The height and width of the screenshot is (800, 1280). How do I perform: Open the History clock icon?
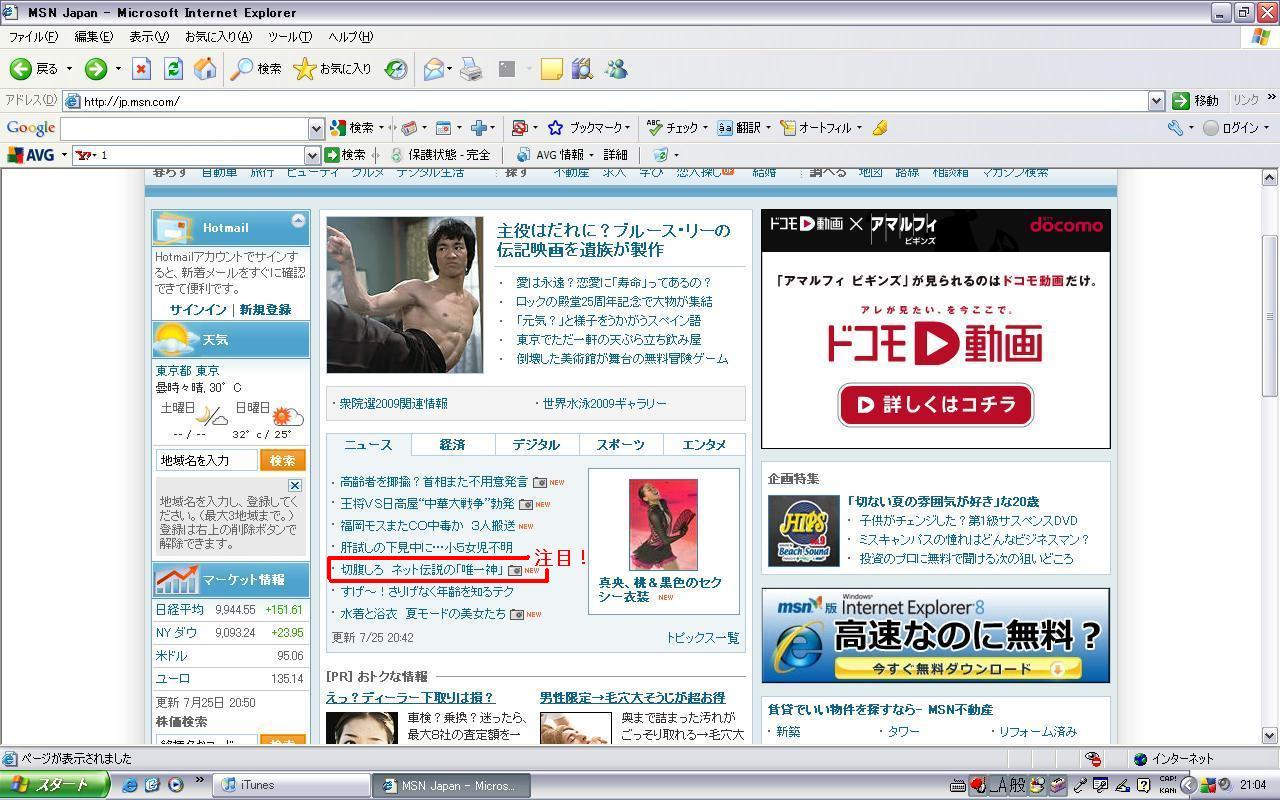(396, 69)
